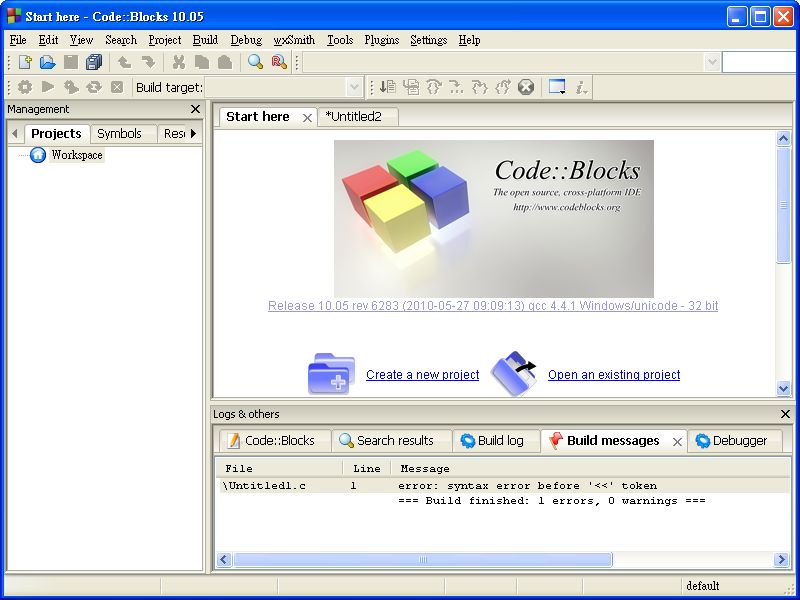Click the Abort build icon
The width and height of the screenshot is (800, 600).
click(x=117, y=87)
